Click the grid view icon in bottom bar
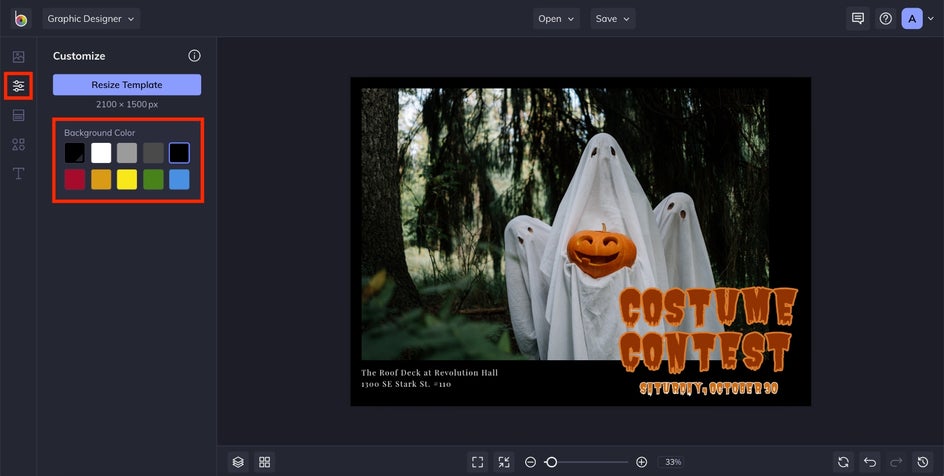This screenshot has height=476, width=944. [x=265, y=462]
